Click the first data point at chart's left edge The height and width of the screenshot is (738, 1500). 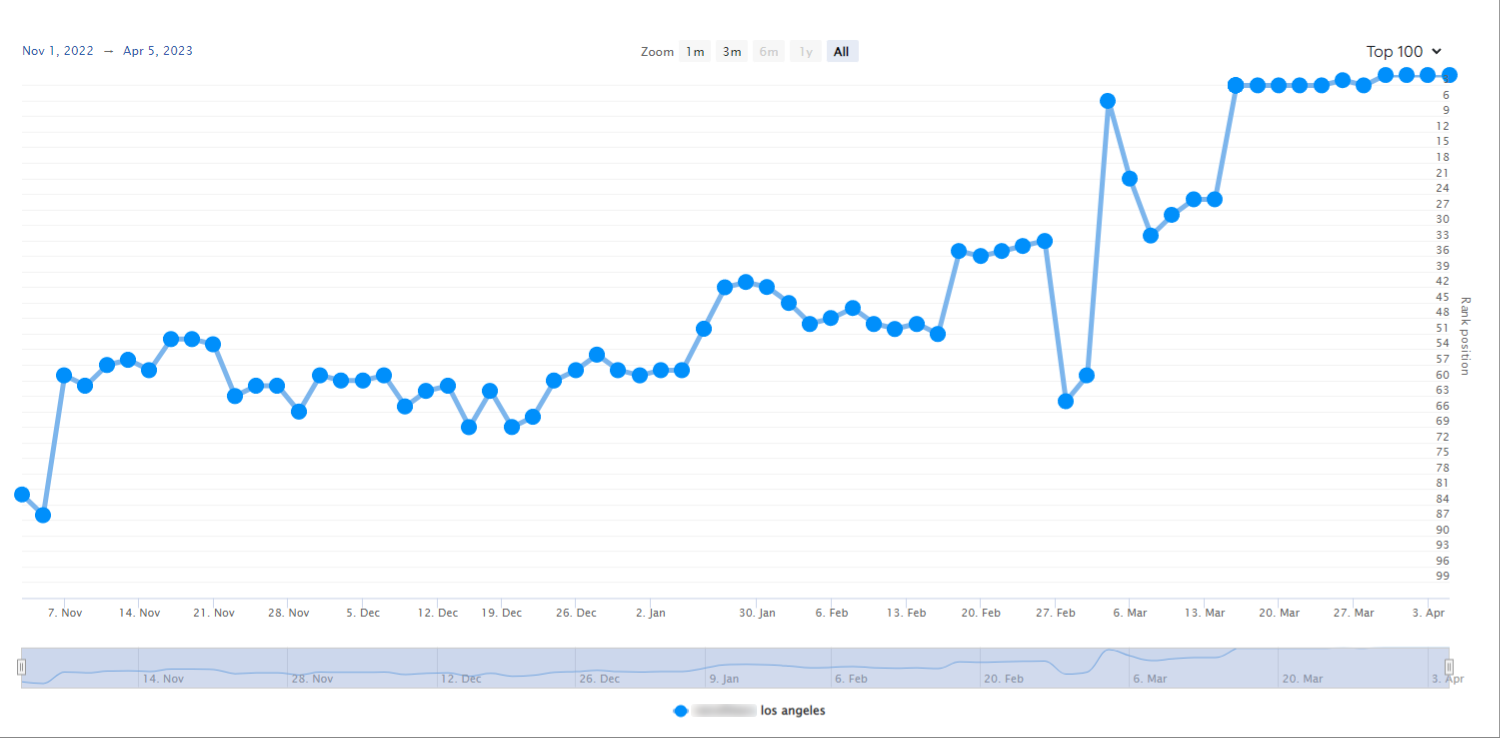point(22,494)
